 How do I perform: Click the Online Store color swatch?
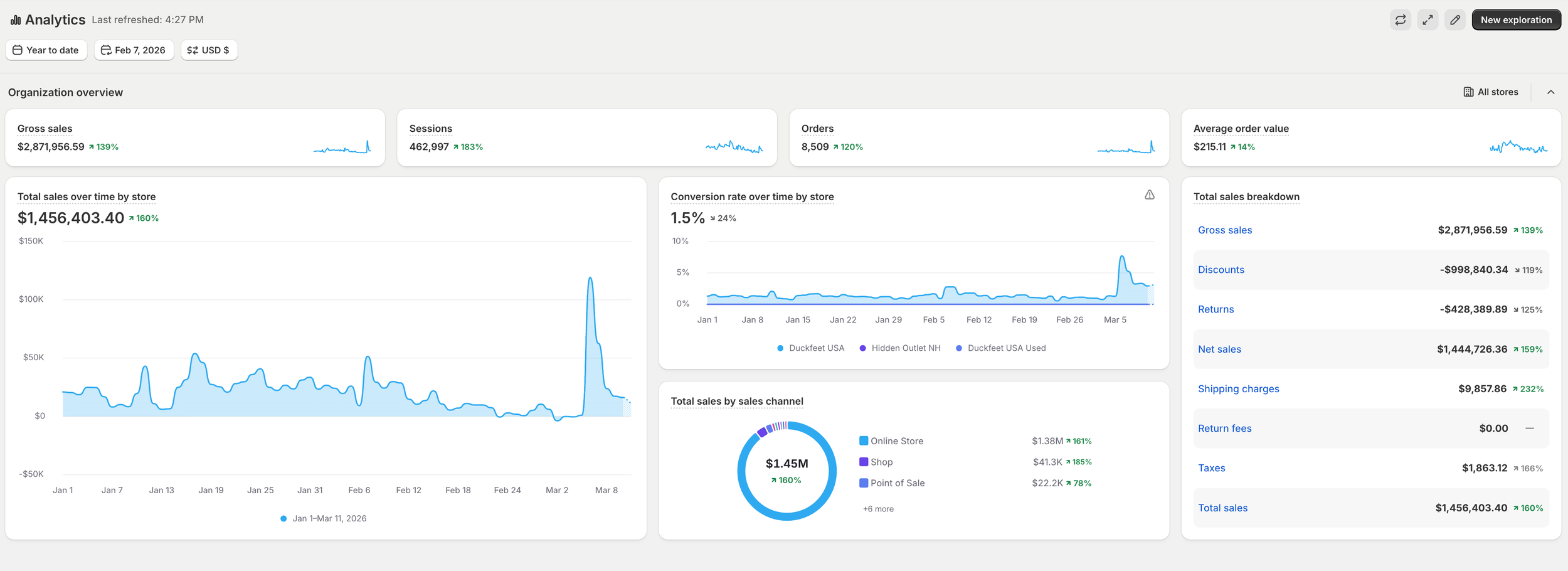pos(864,441)
